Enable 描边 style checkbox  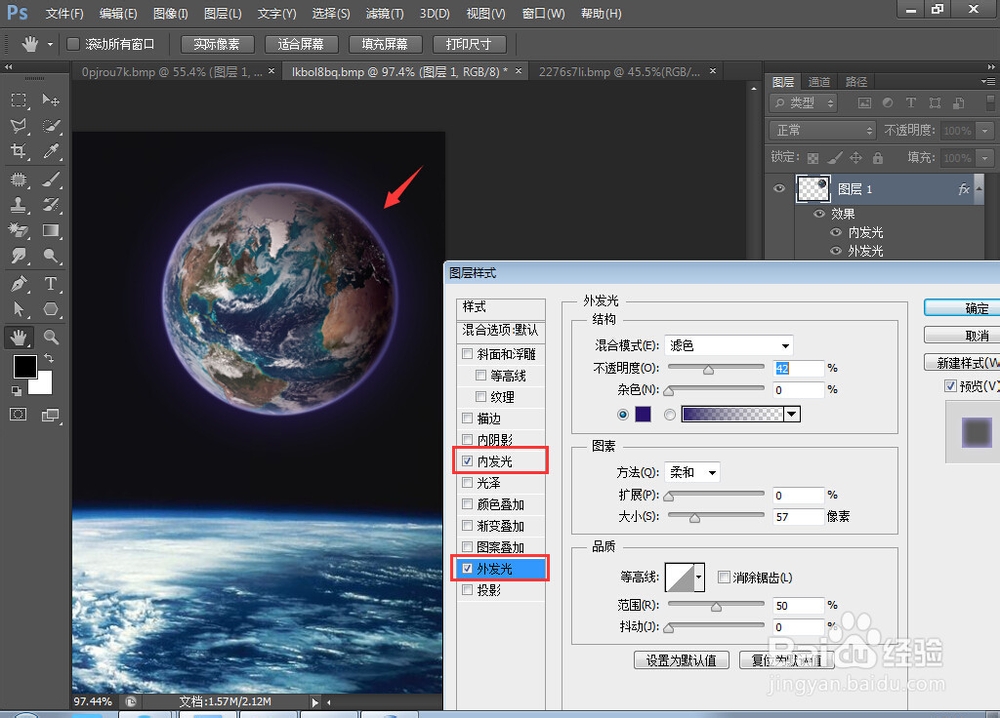pyautogui.click(x=467, y=418)
